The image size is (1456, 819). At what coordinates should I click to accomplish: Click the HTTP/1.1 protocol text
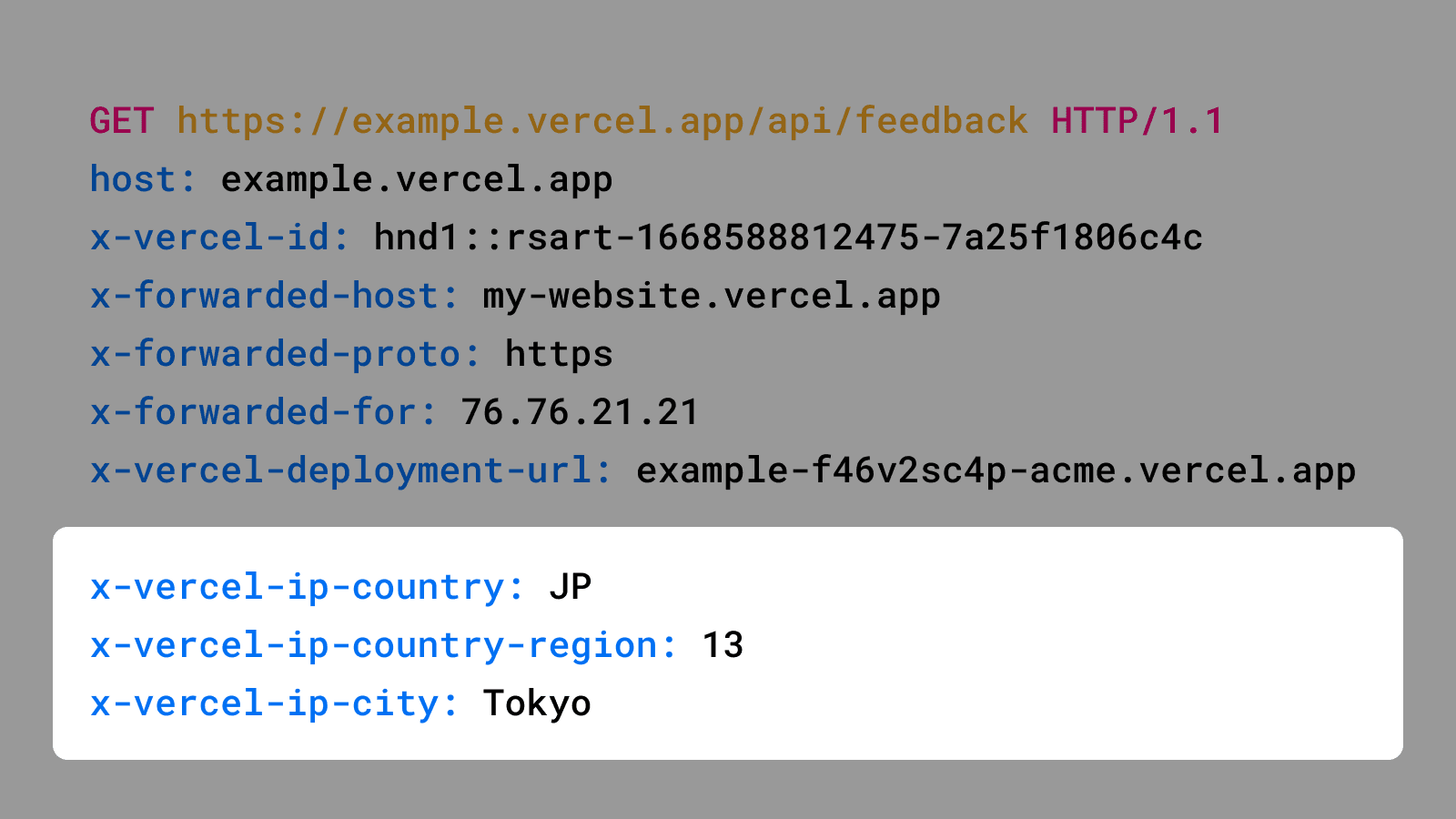tap(1137, 121)
